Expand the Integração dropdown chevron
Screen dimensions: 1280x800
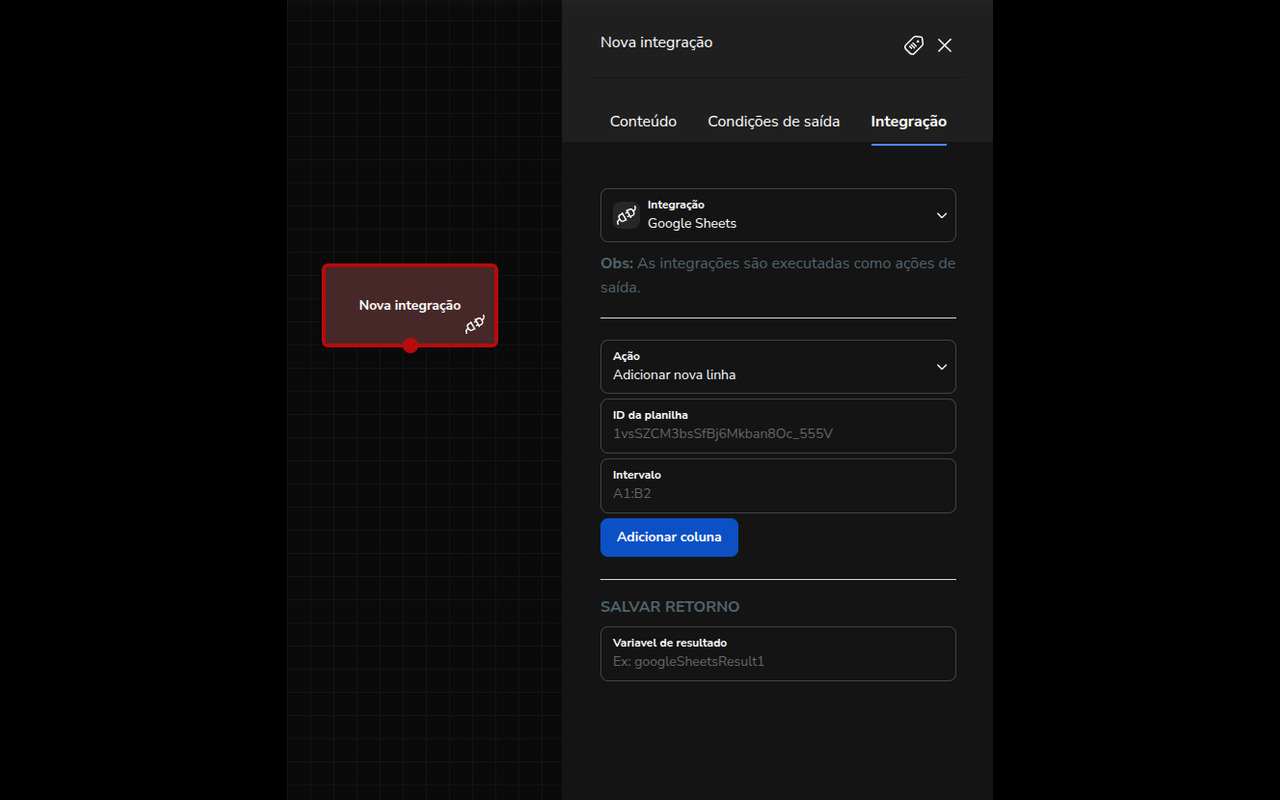[x=940, y=215]
